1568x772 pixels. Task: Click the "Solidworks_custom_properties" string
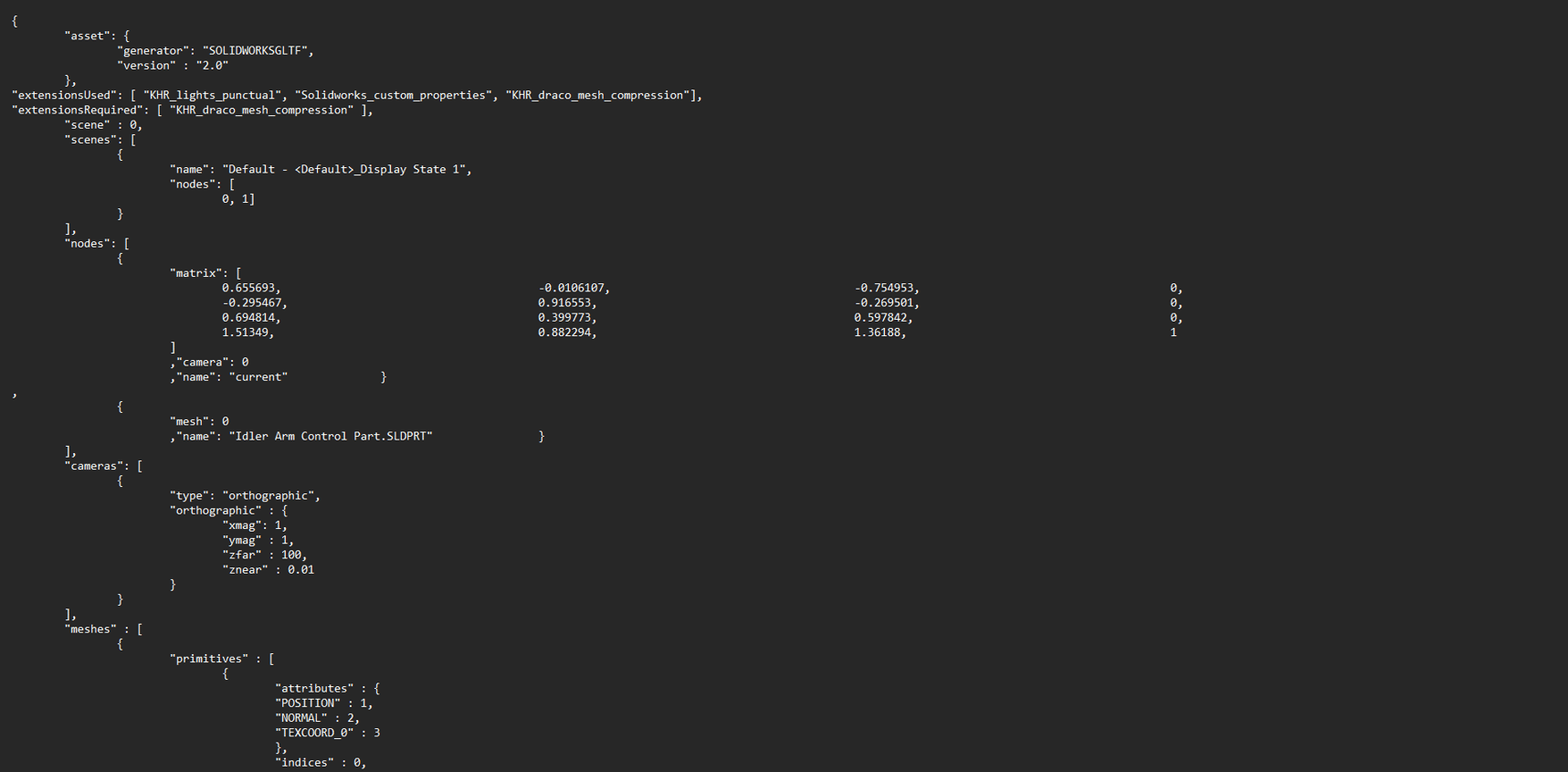393,95
